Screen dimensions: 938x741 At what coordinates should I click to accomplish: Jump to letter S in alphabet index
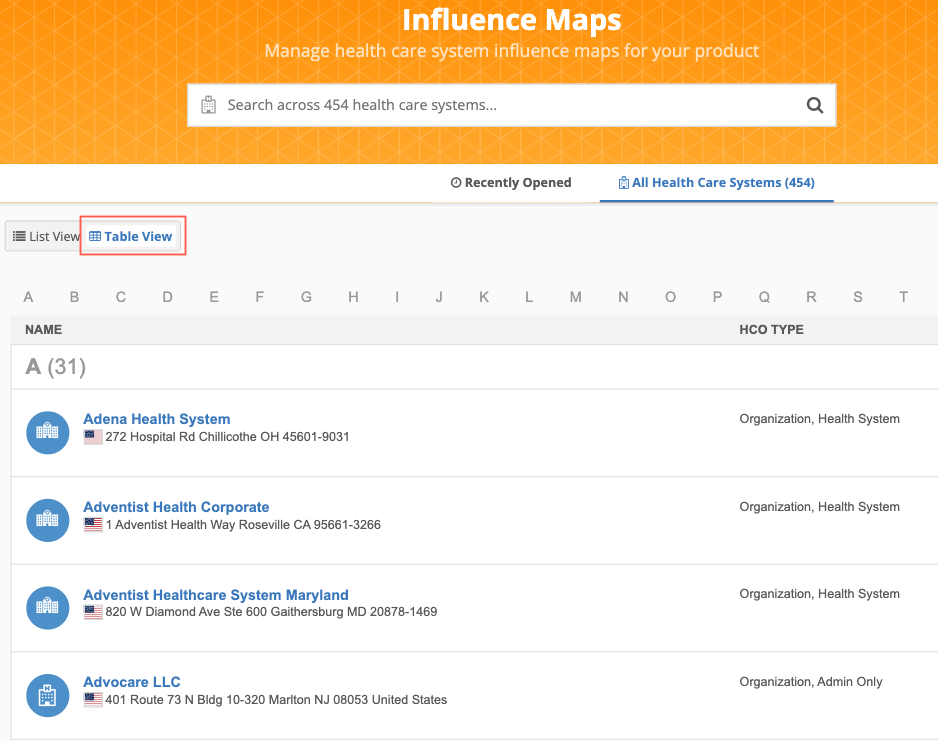click(x=858, y=297)
